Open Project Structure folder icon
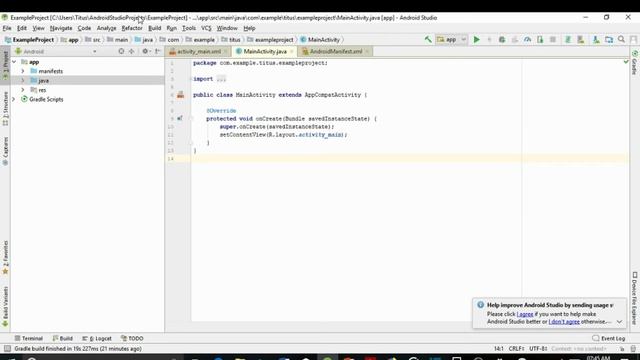 609,40
